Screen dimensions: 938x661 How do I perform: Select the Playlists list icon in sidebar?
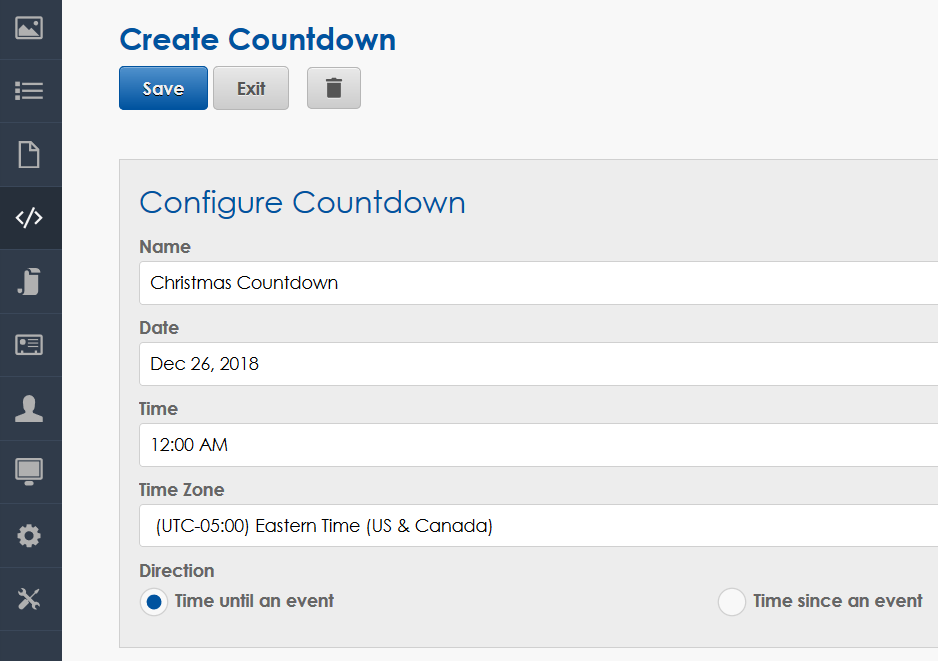(30, 91)
